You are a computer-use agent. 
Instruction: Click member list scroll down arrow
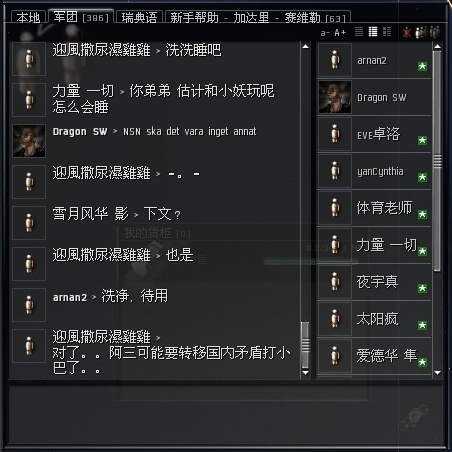438,373
